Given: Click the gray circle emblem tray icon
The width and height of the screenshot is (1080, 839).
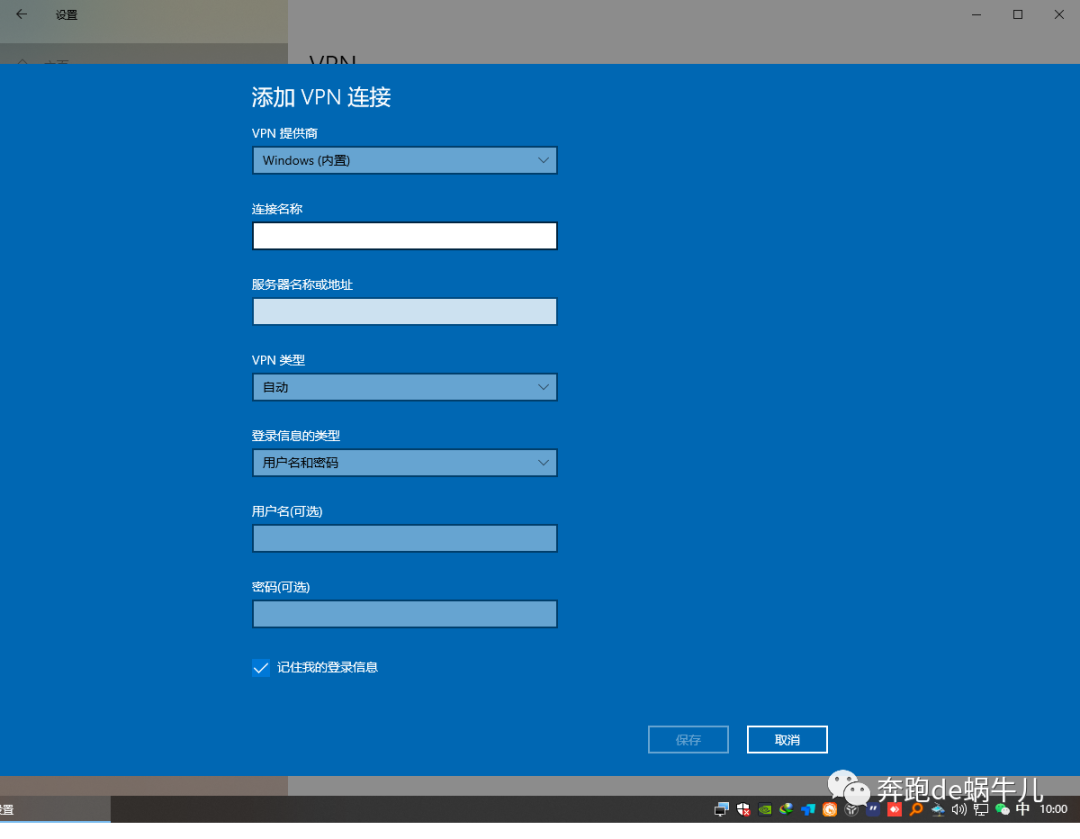Looking at the screenshot, I should 851,809.
